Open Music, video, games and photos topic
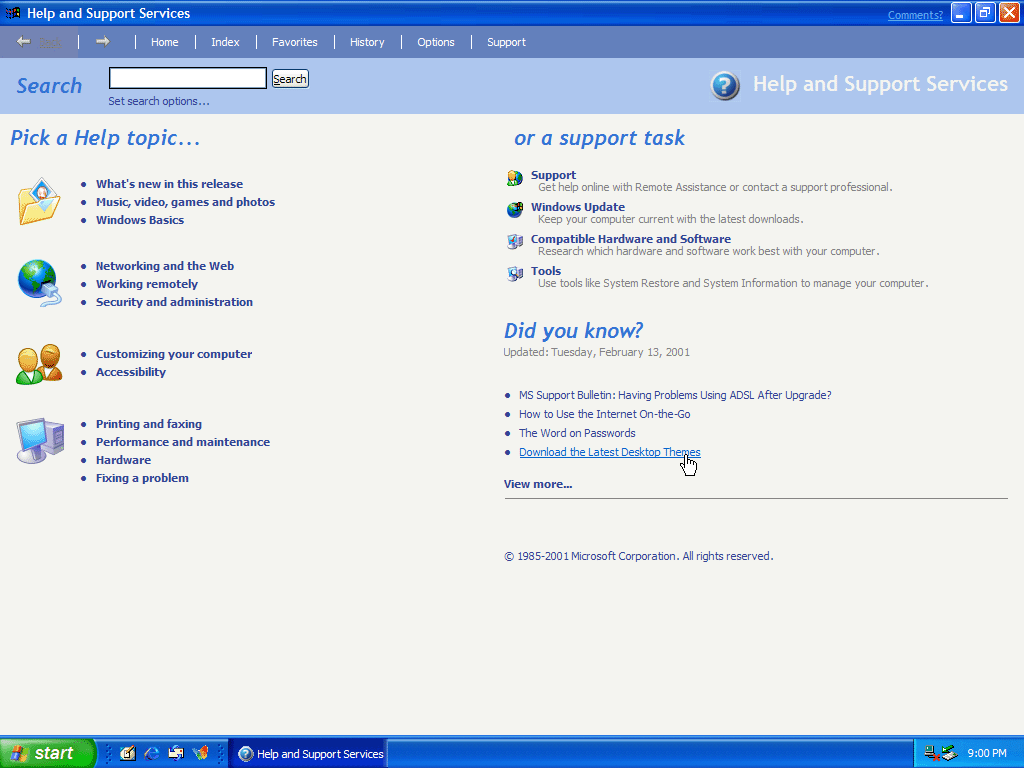 [185, 202]
